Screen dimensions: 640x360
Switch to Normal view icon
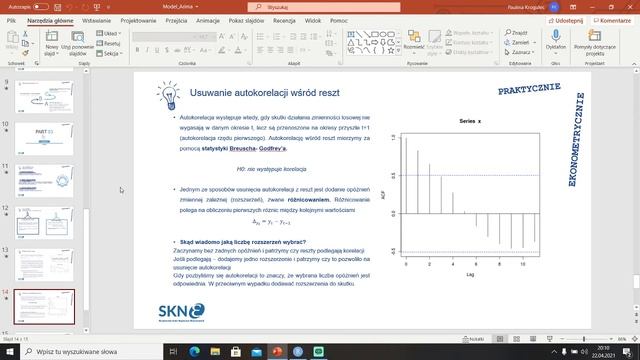[x=500, y=339]
